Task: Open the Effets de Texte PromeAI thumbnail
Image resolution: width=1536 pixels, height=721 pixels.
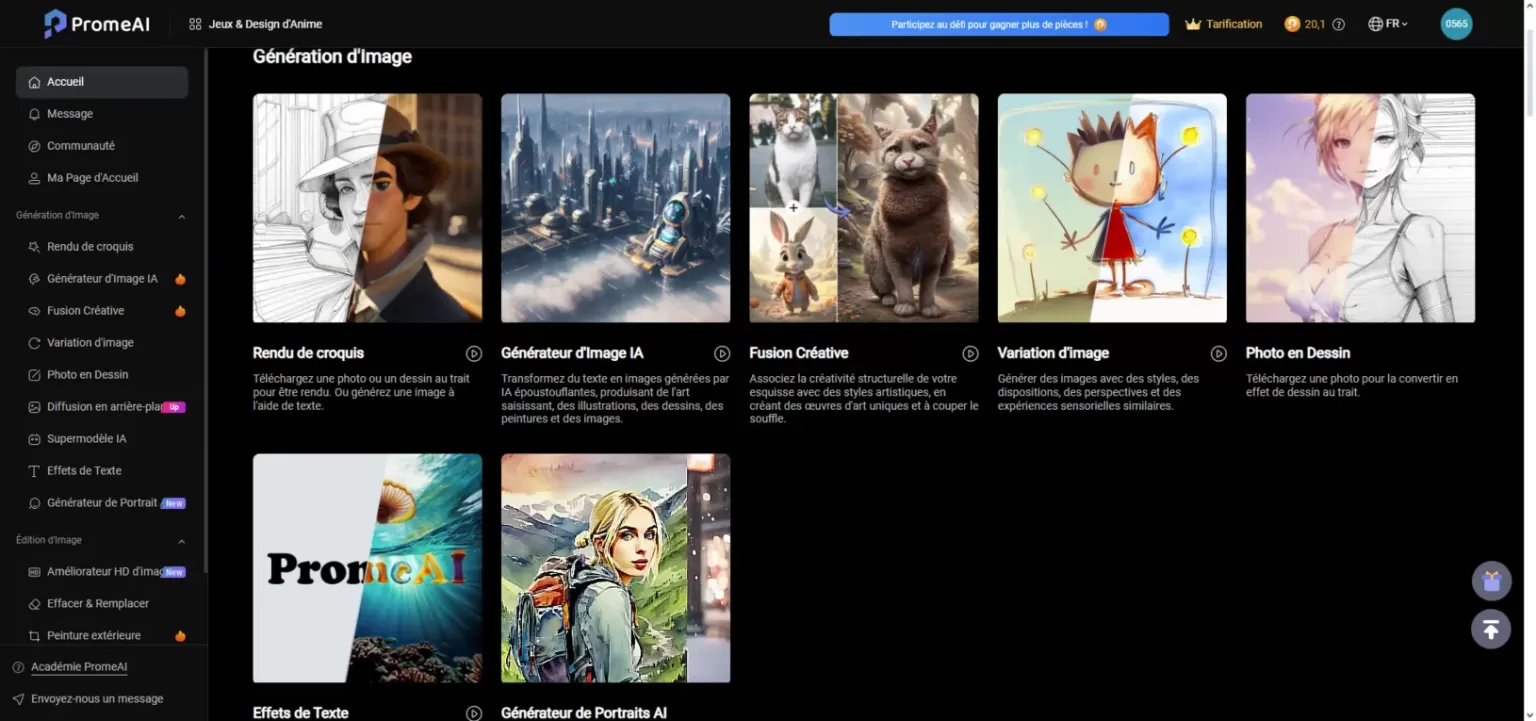Action: pyautogui.click(x=367, y=568)
